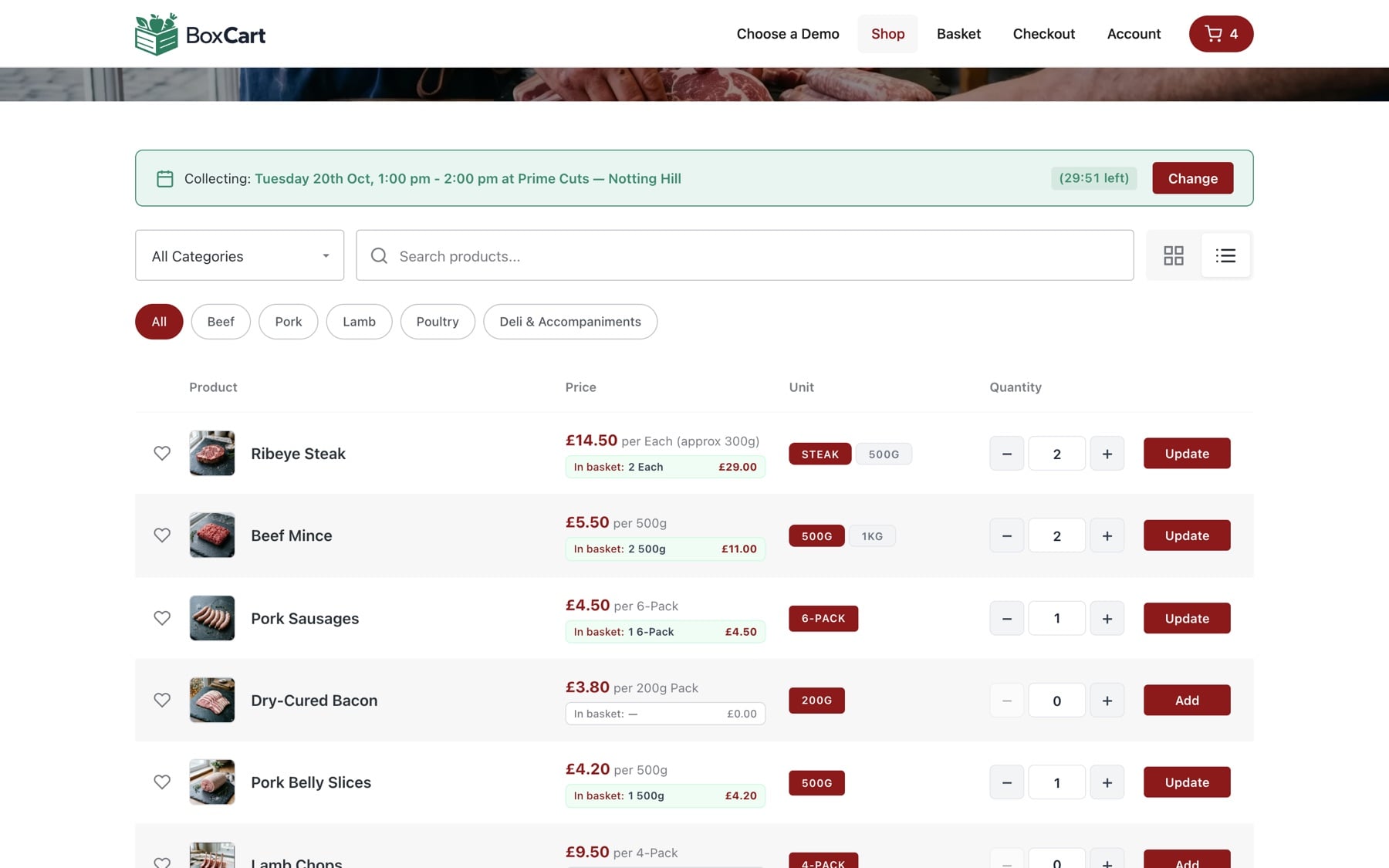This screenshot has height=868, width=1389.
Task: Update Pork Belly Slices basket quantity
Action: [1187, 782]
